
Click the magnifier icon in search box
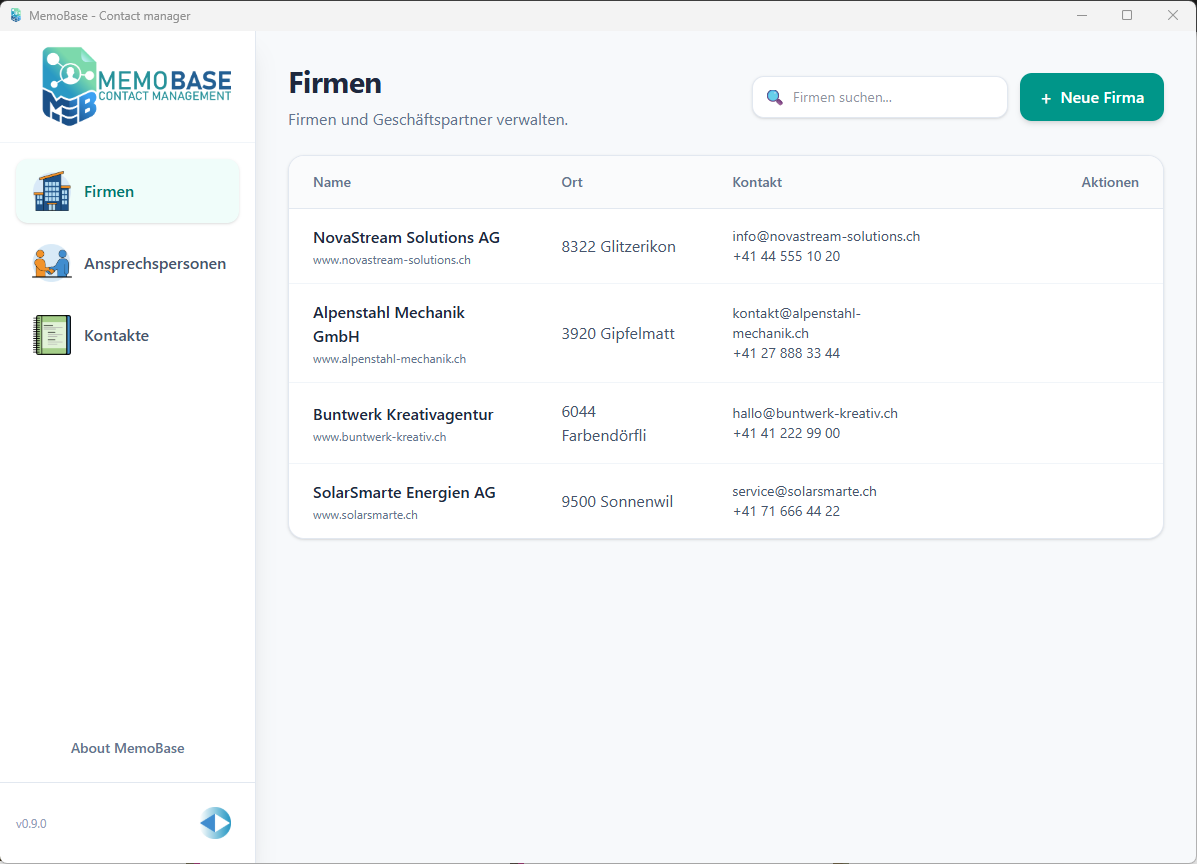(774, 97)
